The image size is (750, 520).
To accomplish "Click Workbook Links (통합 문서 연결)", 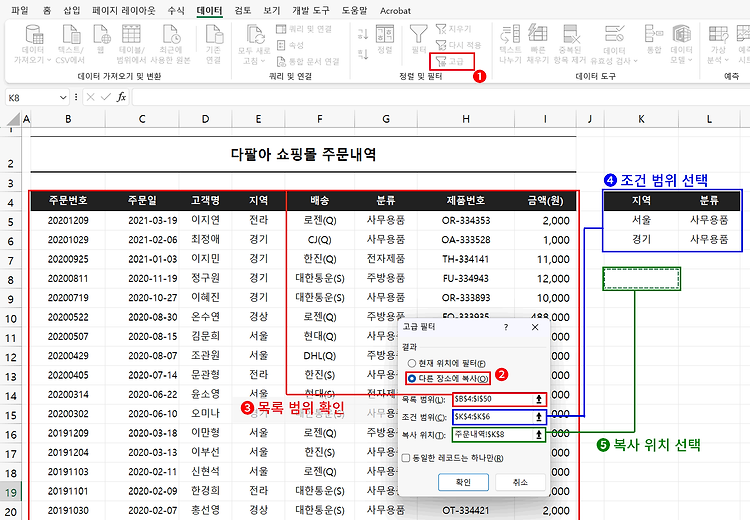I will (x=308, y=61).
